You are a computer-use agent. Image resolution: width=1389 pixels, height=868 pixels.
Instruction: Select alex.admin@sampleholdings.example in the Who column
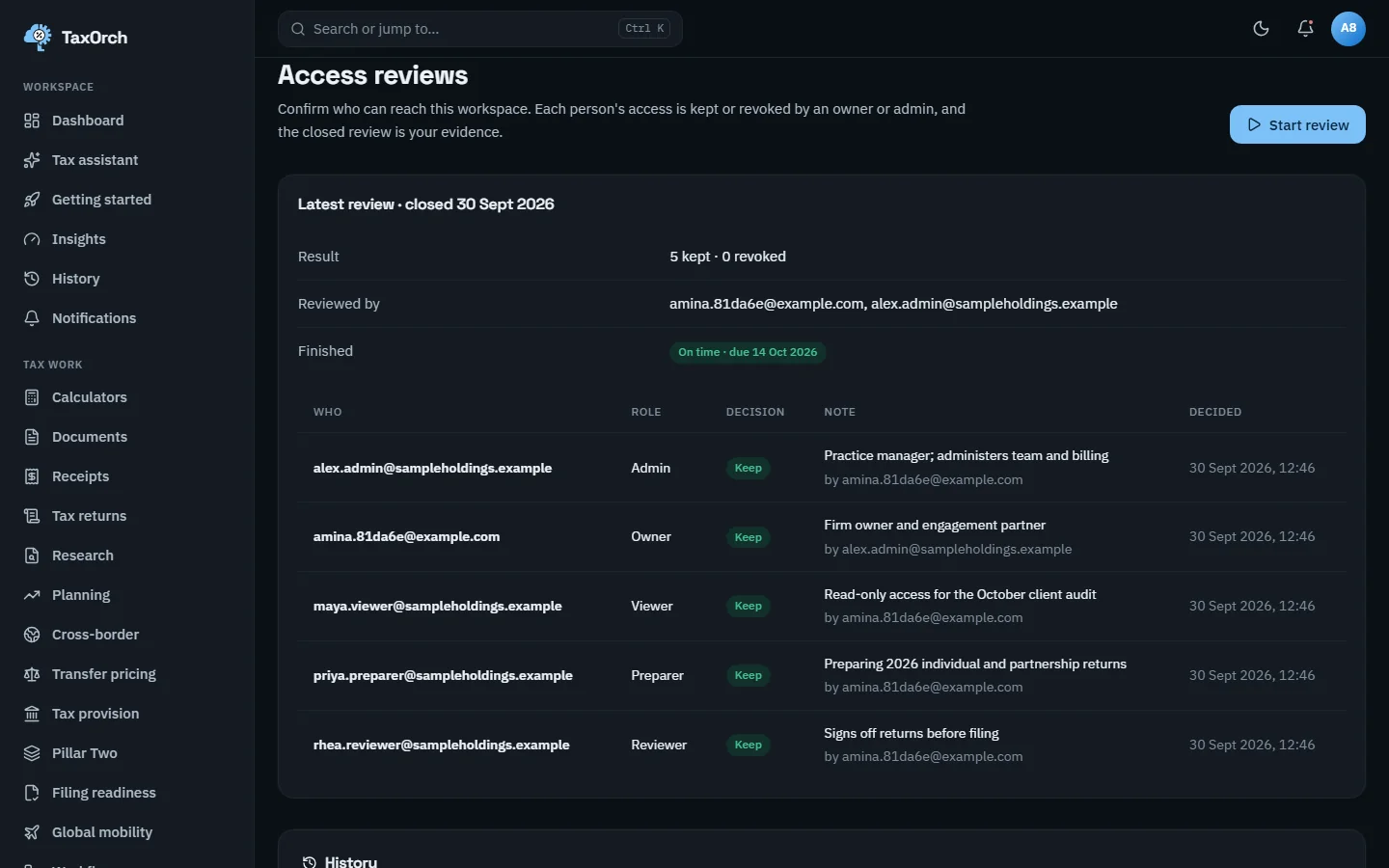[432, 468]
